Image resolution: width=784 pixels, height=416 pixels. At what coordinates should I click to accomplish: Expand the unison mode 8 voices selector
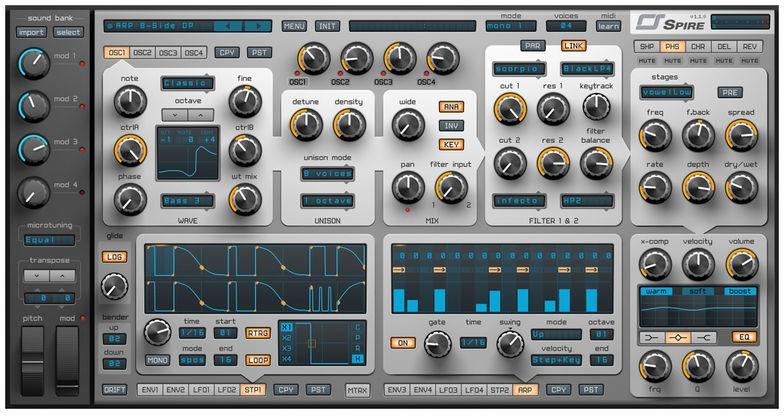pos(327,173)
